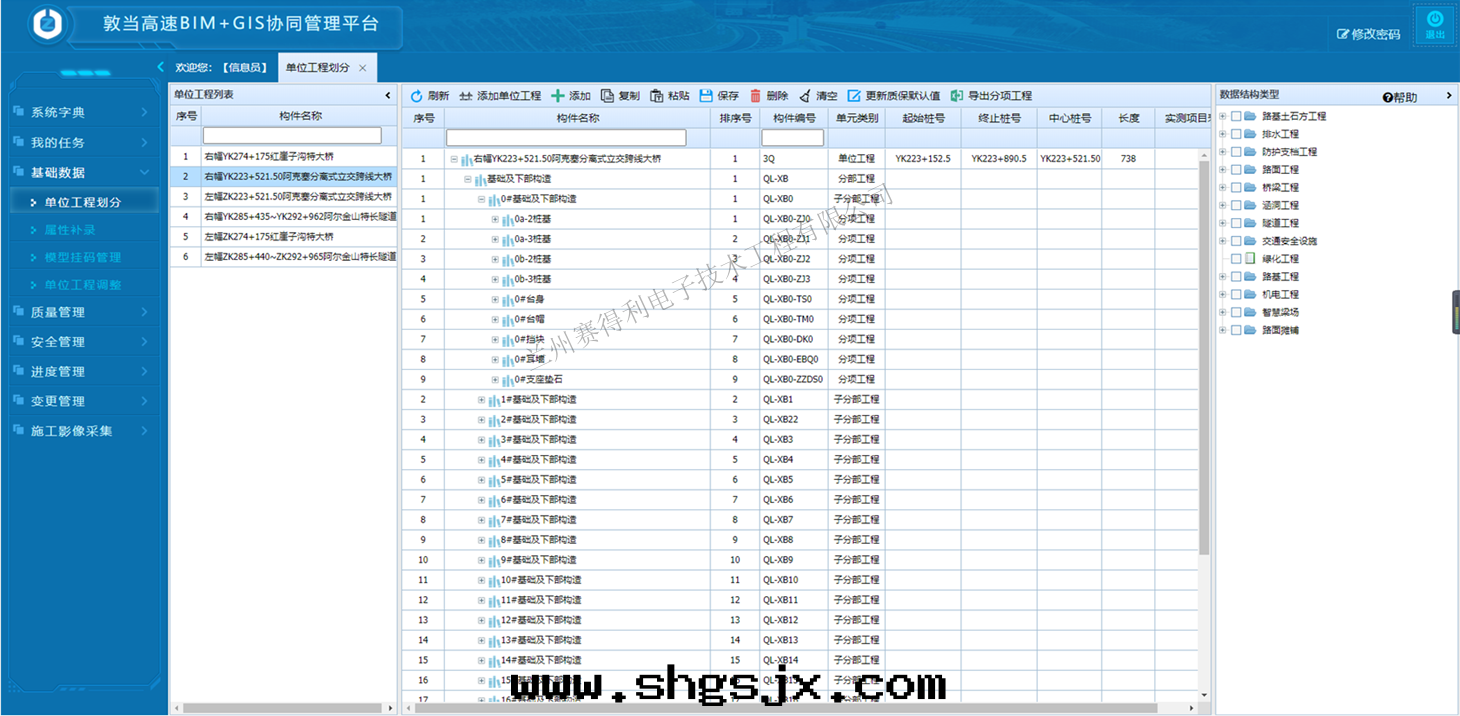Tick the 隧道工程 checkbox

coord(1236,223)
